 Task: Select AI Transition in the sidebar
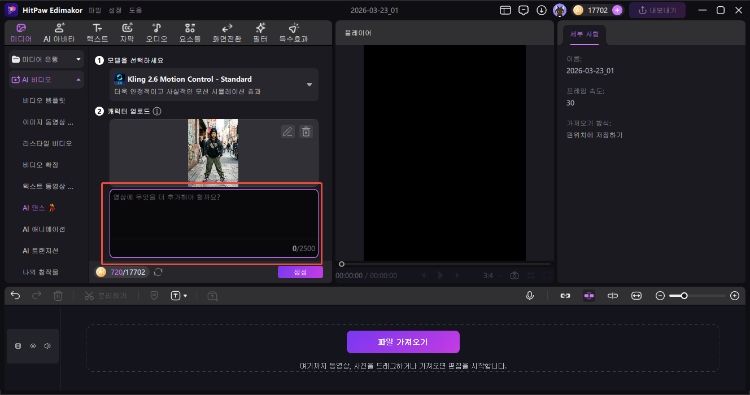(41, 251)
